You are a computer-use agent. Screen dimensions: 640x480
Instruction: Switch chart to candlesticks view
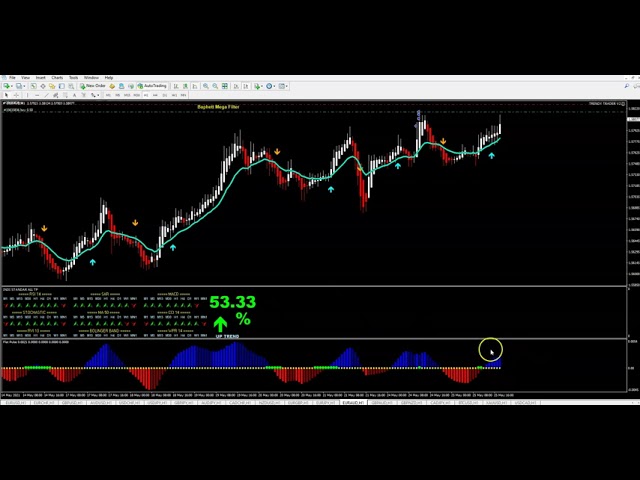click(188, 86)
